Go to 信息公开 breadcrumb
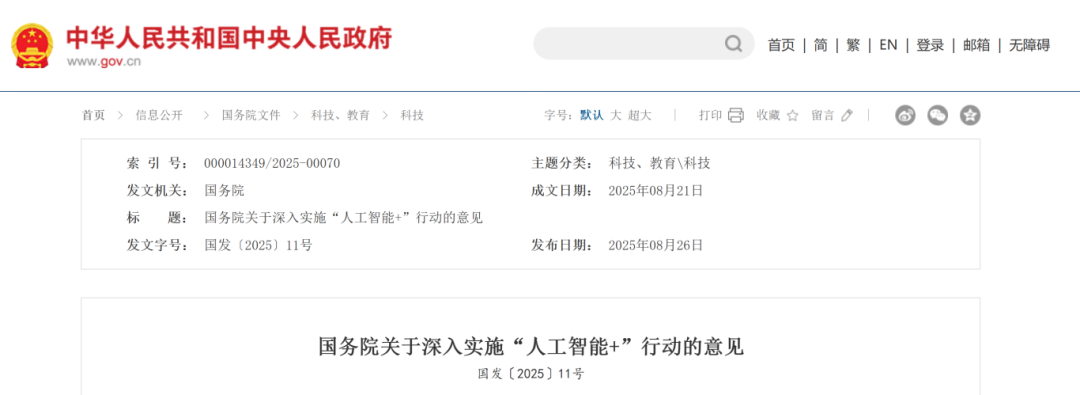 tap(159, 115)
